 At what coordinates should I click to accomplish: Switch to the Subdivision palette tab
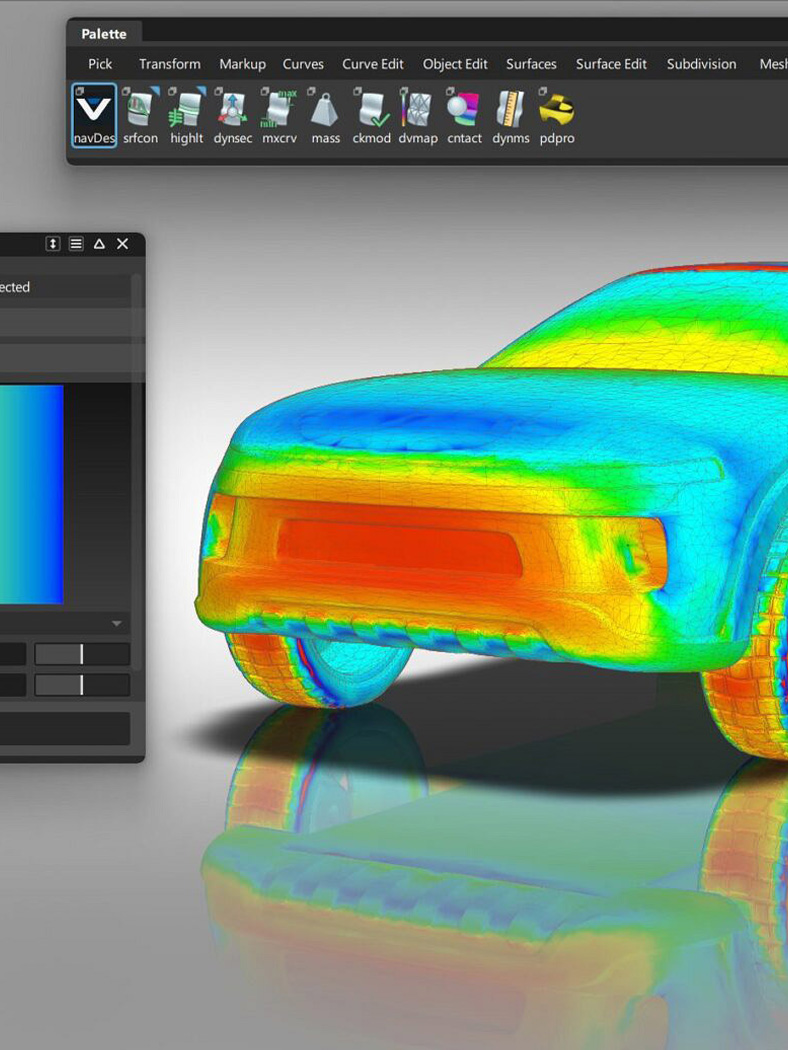pyautogui.click(x=701, y=64)
